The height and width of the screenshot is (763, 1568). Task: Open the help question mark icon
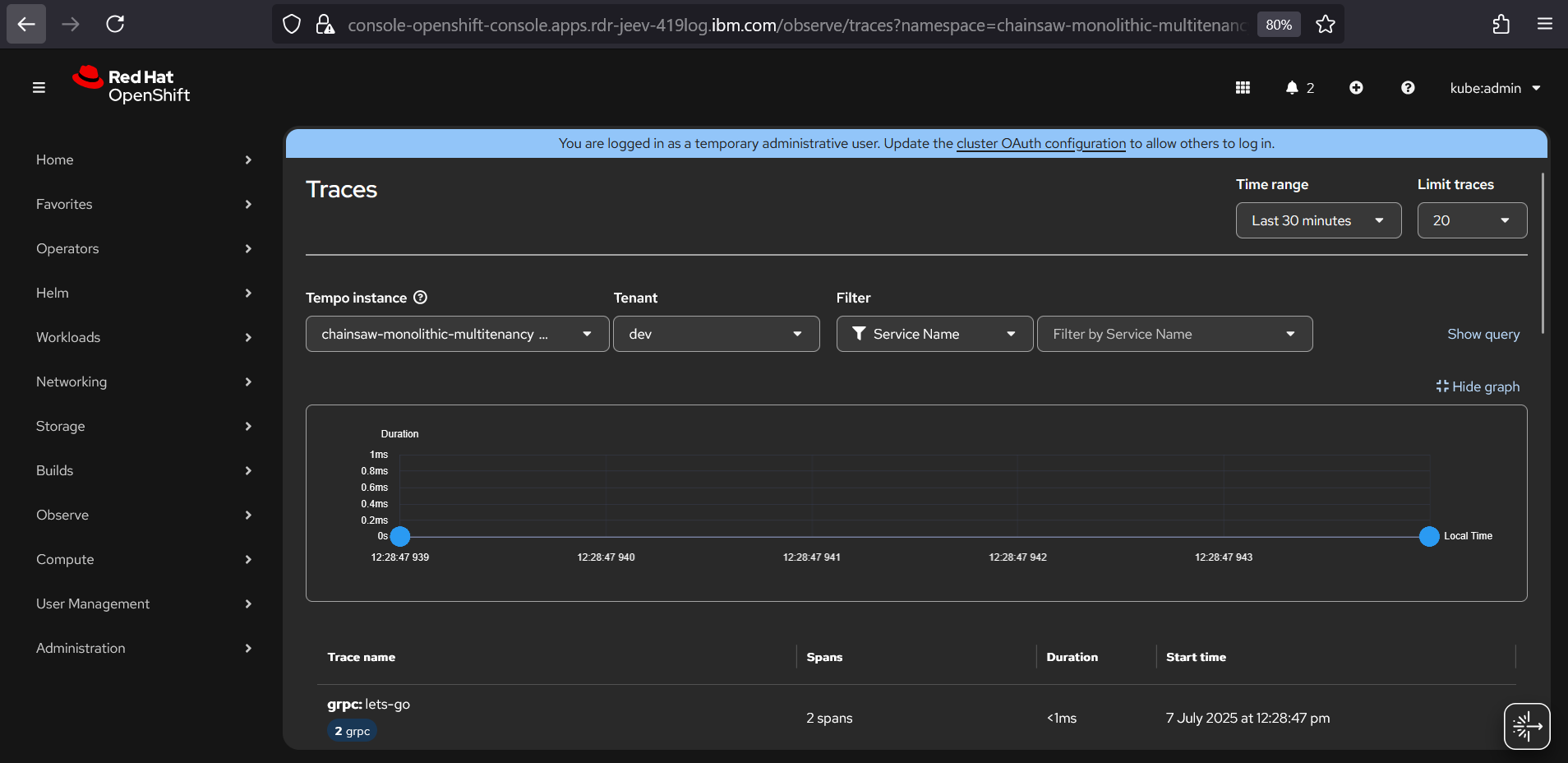(x=1408, y=88)
